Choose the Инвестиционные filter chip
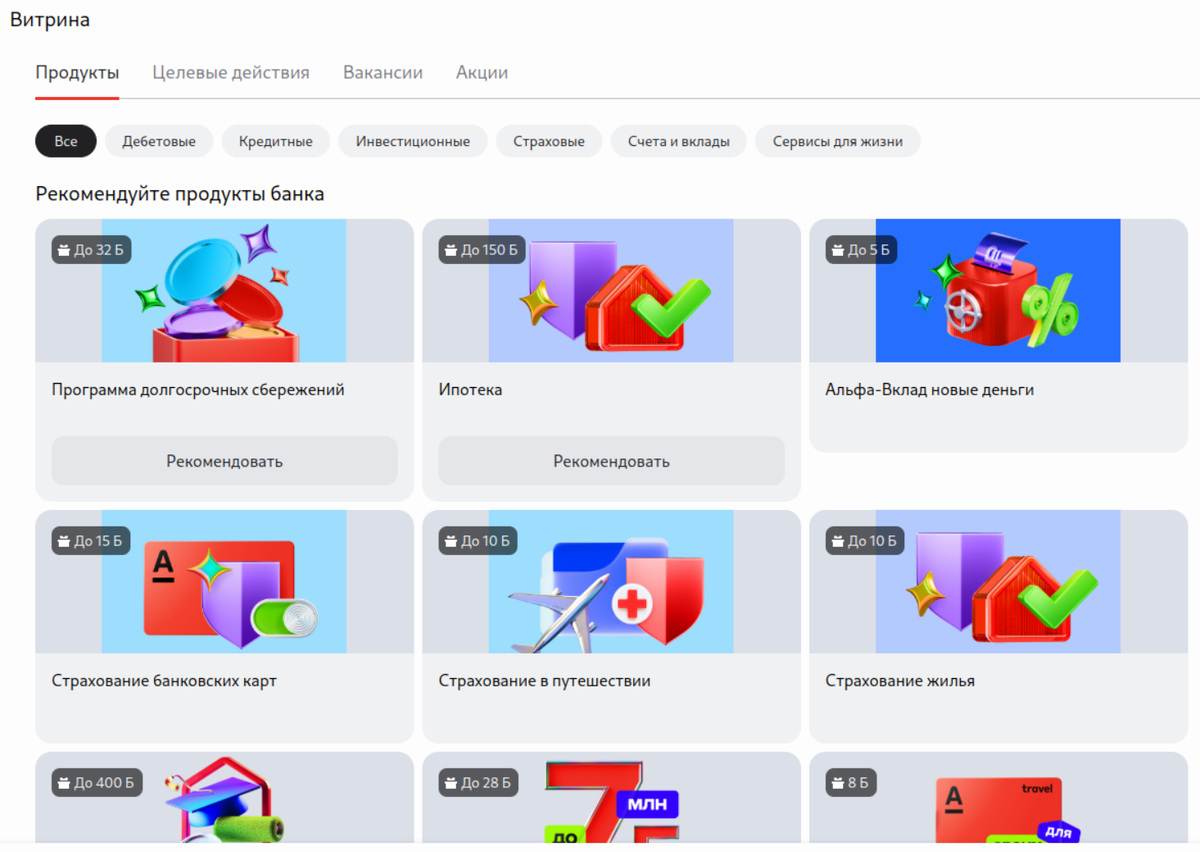The width and height of the screenshot is (1200, 852). (413, 141)
